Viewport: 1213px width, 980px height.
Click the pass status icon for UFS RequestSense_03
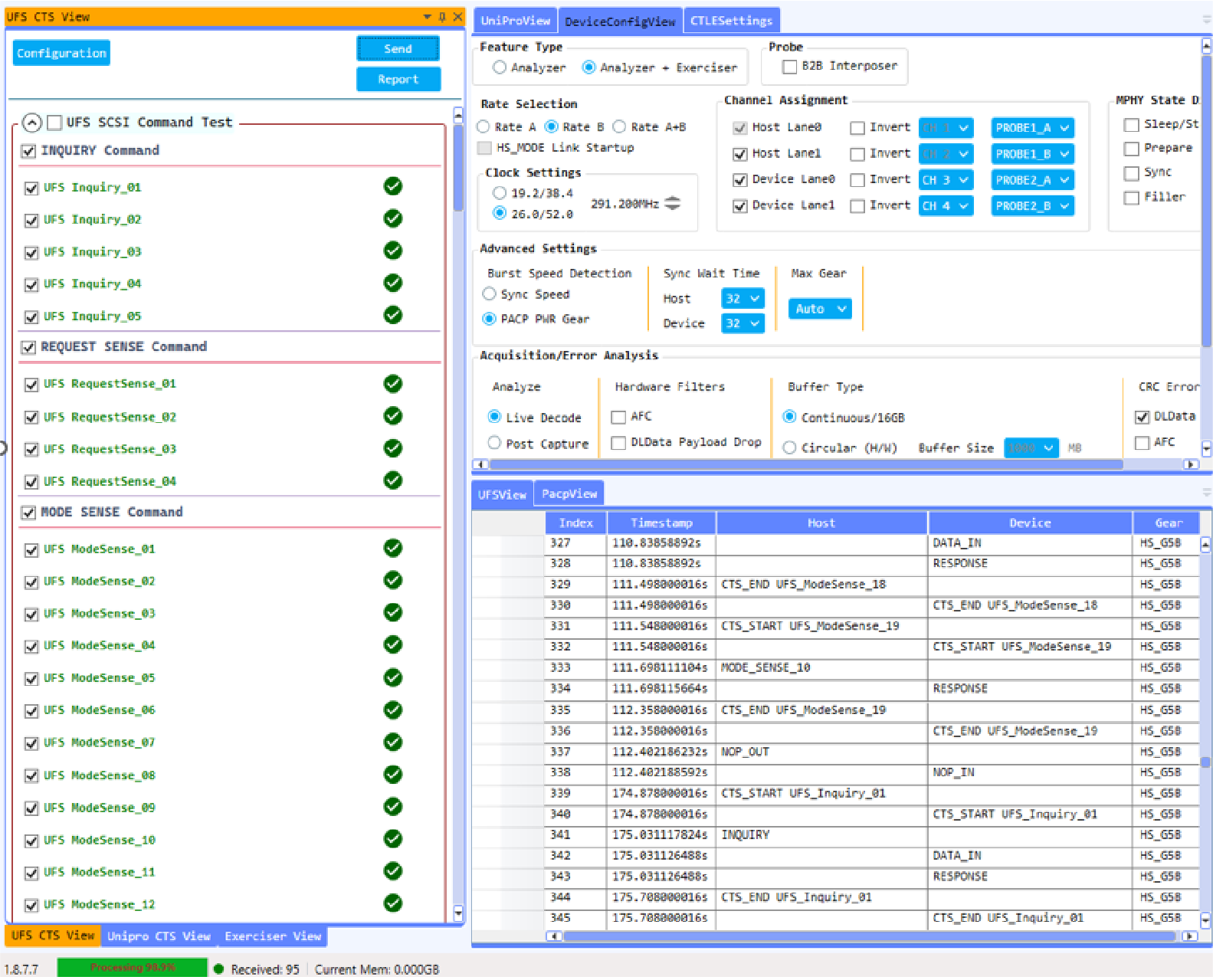tap(393, 448)
